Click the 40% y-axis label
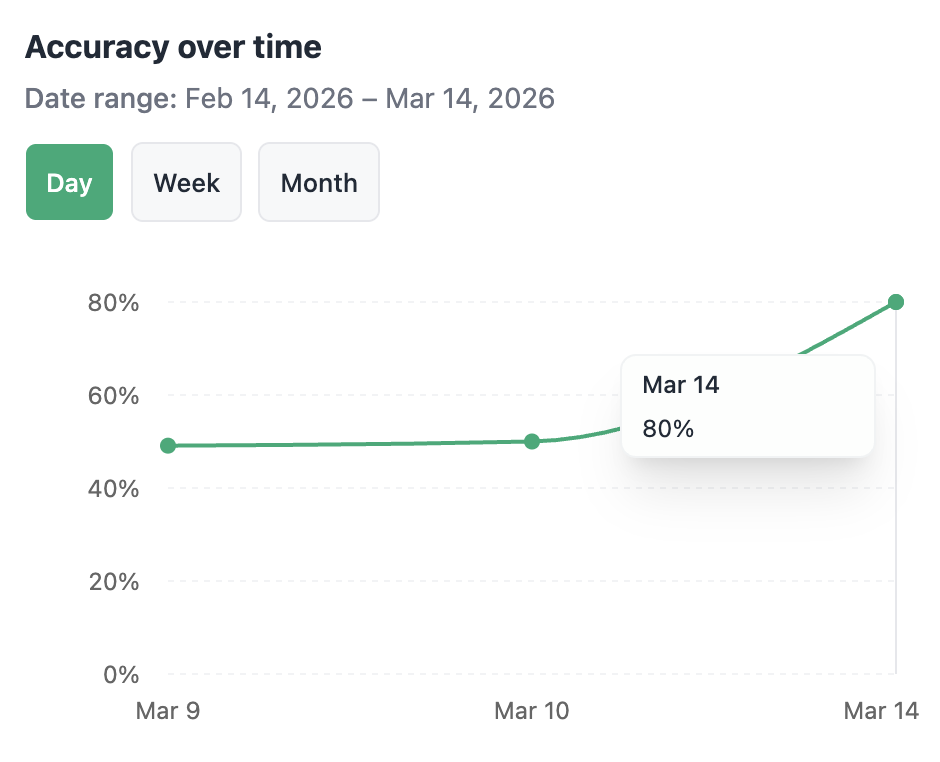This screenshot has width=940, height=762. click(113, 488)
